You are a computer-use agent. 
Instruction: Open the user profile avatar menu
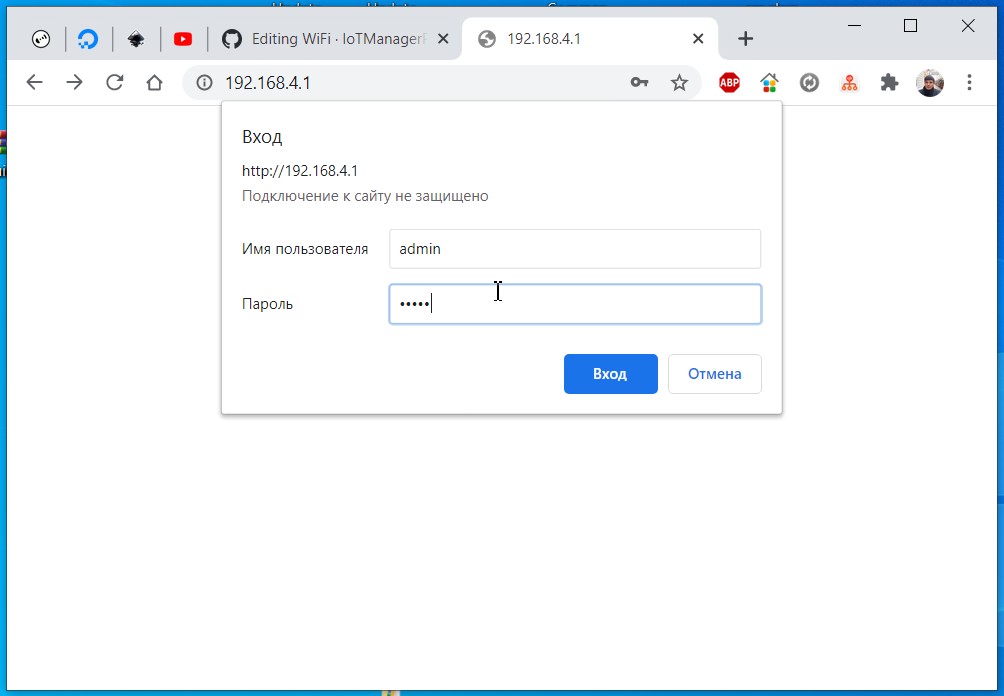point(929,83)
